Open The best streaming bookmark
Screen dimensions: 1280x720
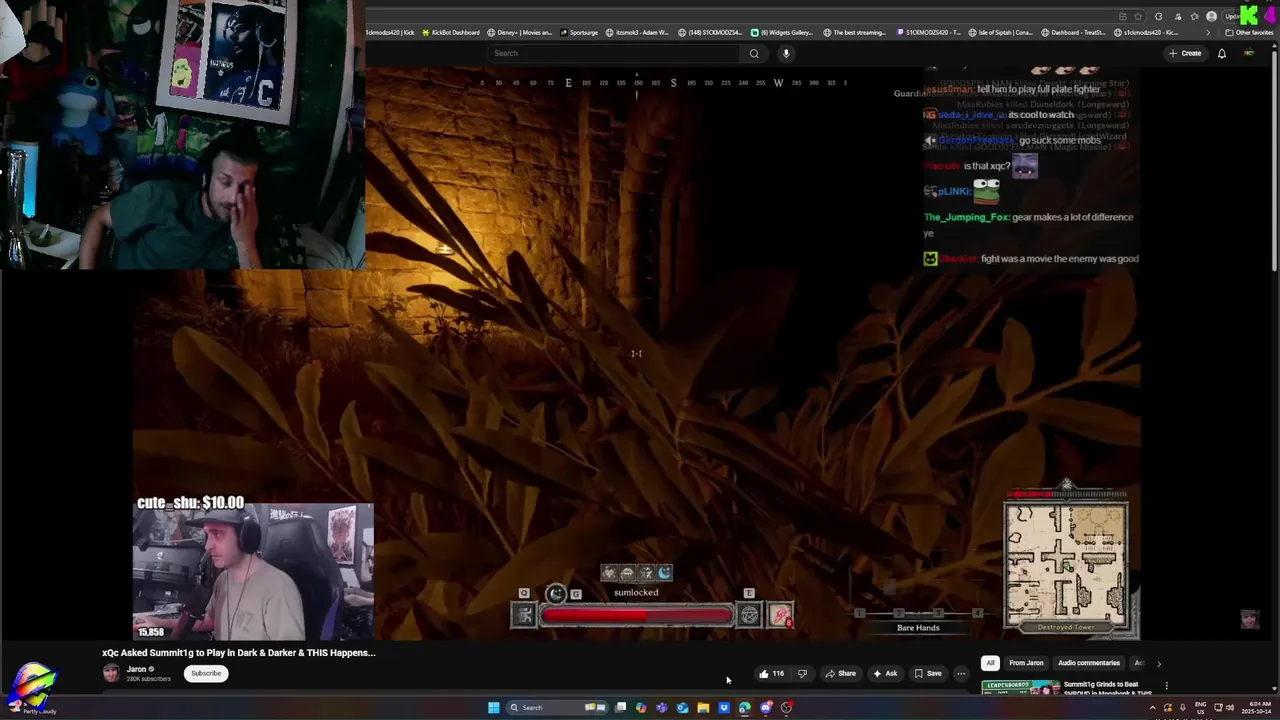pos(854,32)
